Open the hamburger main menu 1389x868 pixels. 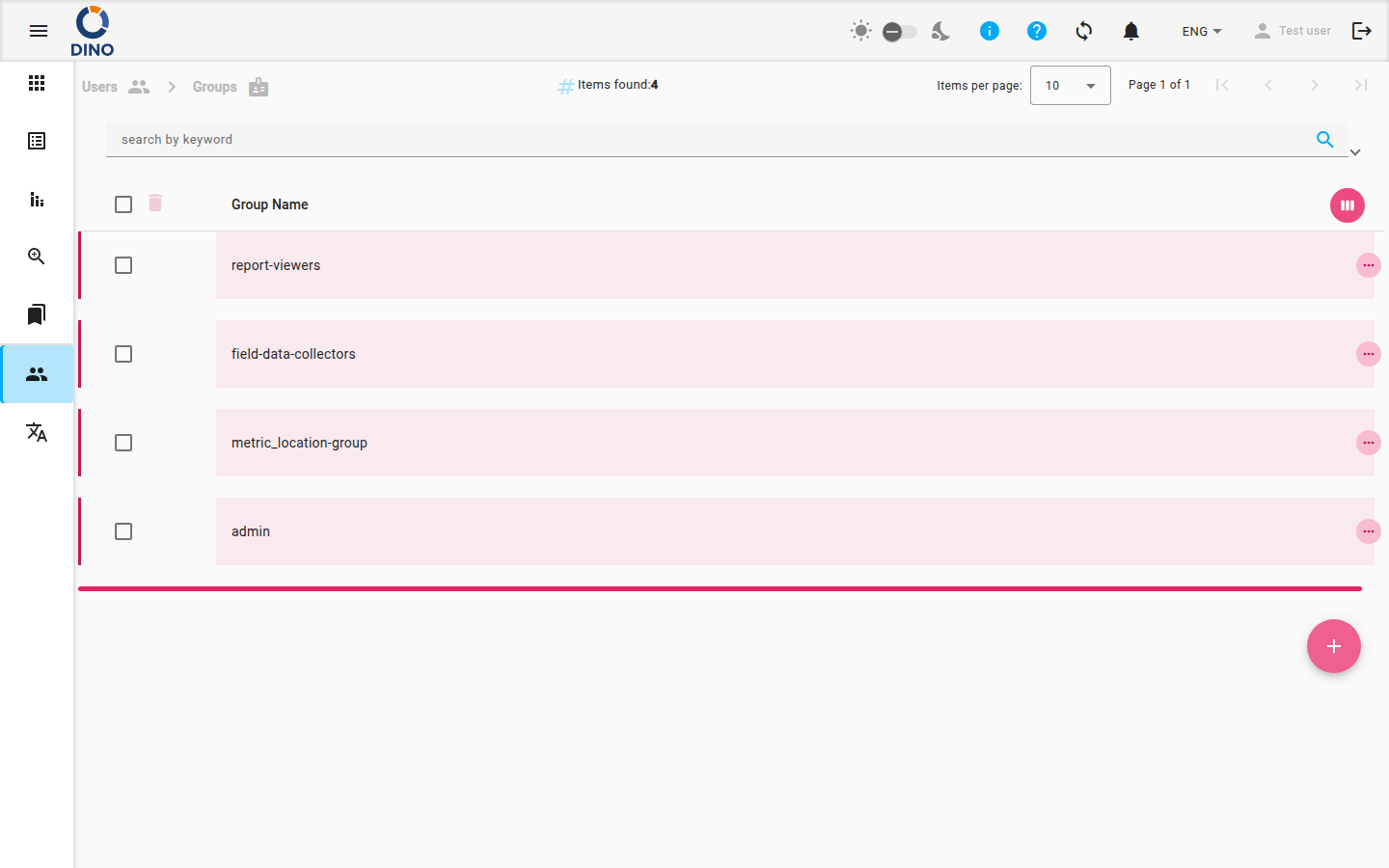point(39,31)
